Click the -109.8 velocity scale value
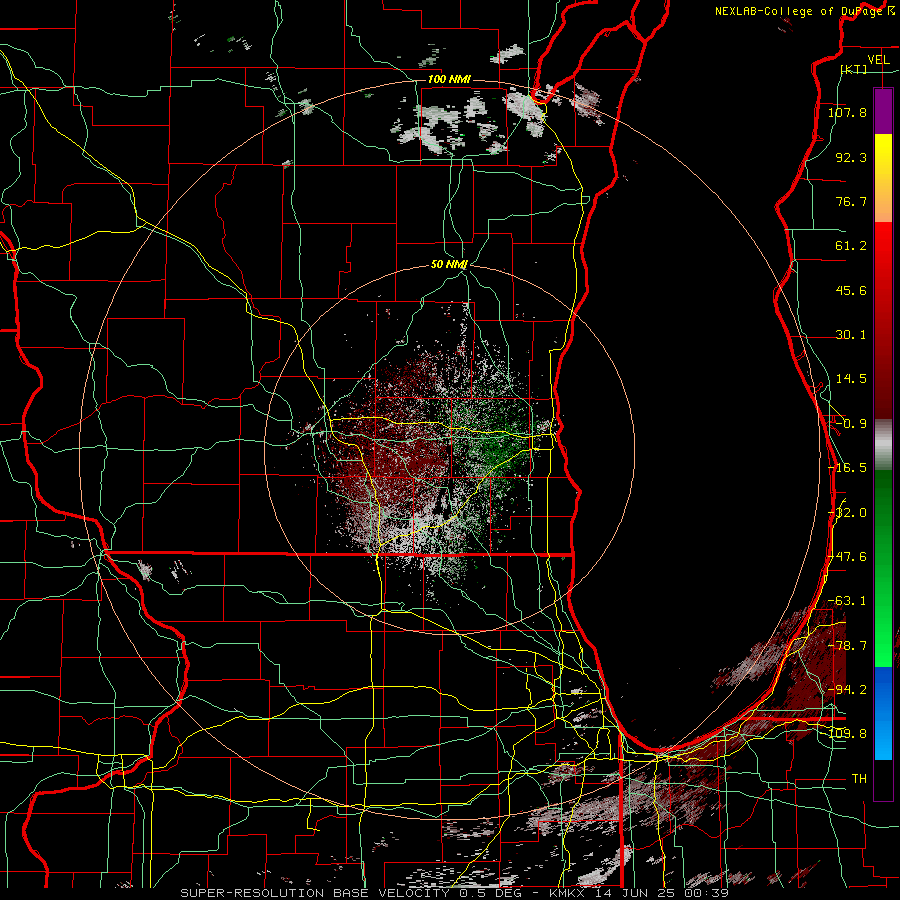 [x=847, y=734]
